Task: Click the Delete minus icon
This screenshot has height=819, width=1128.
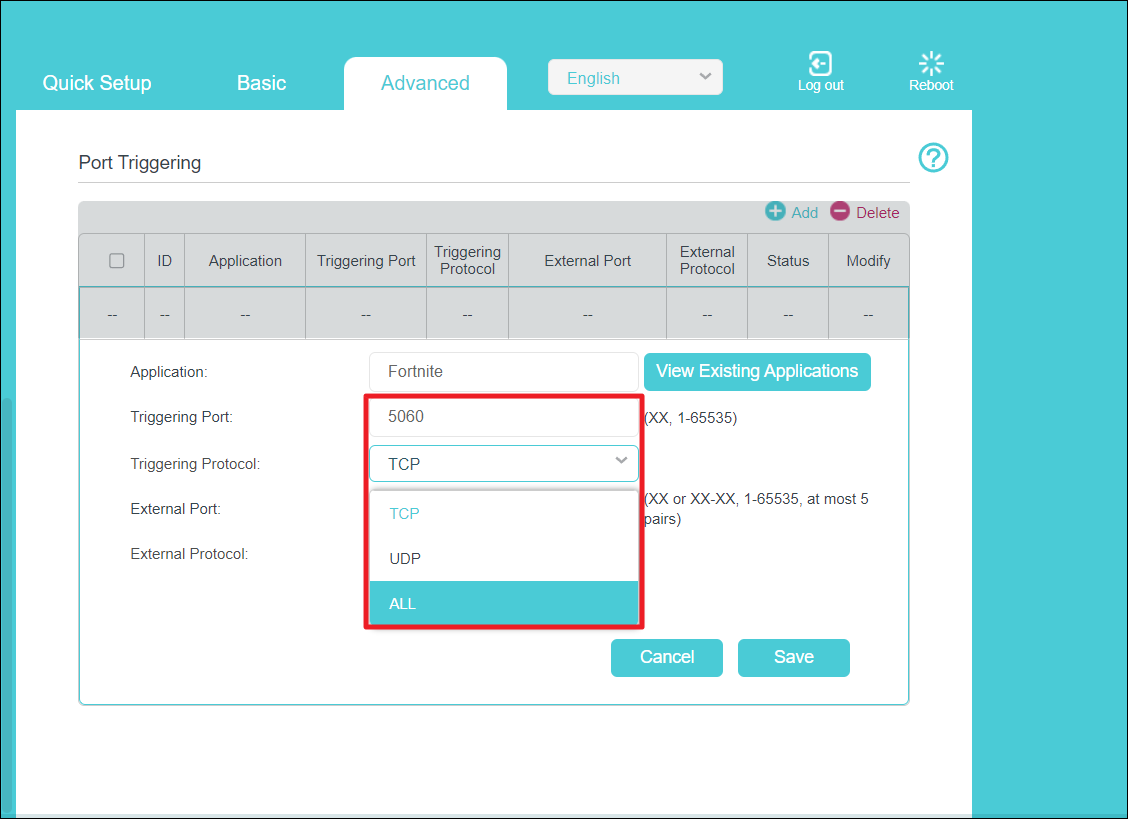Action: coord(840,211)
